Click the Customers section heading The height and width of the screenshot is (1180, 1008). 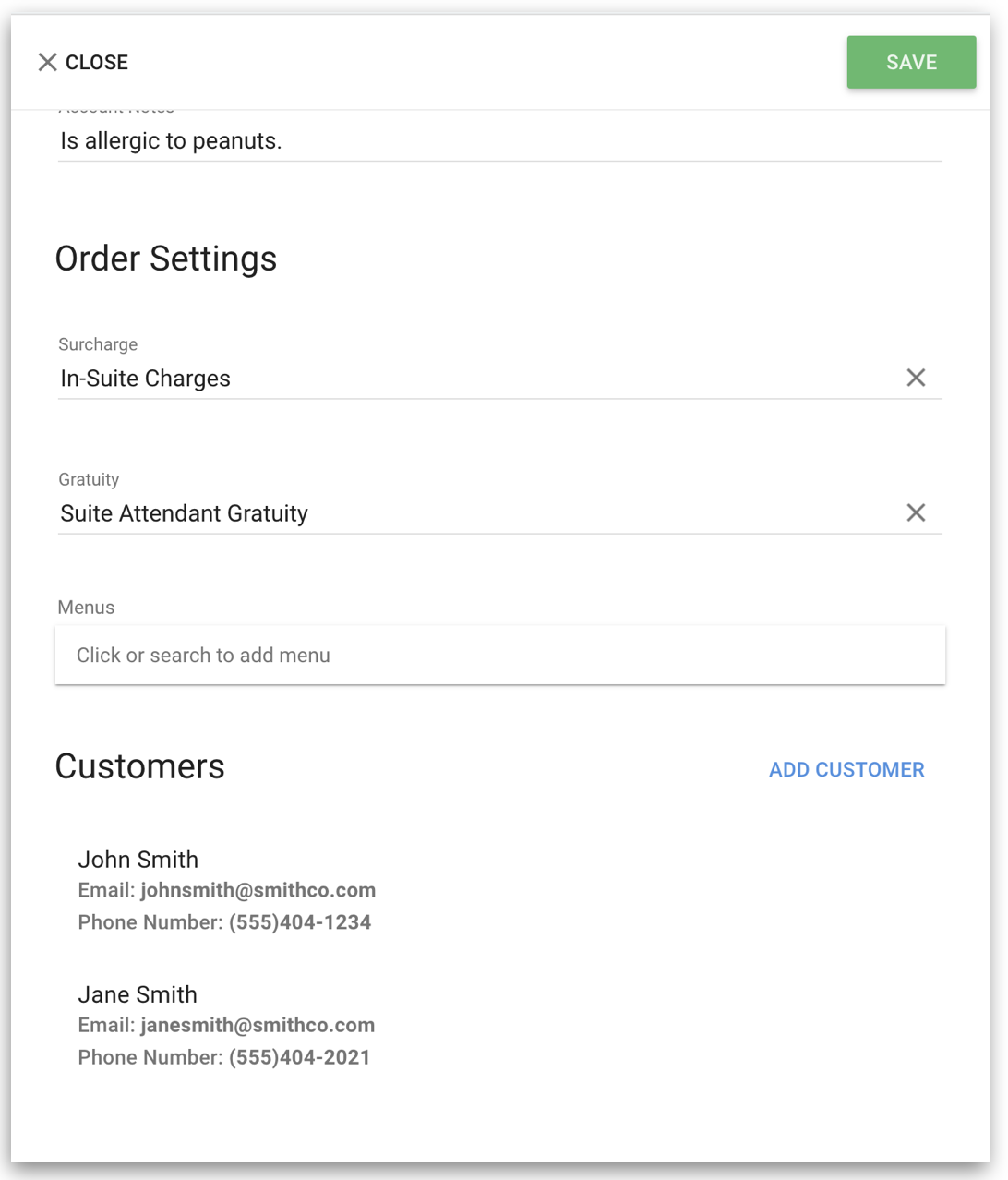(140, 766)
